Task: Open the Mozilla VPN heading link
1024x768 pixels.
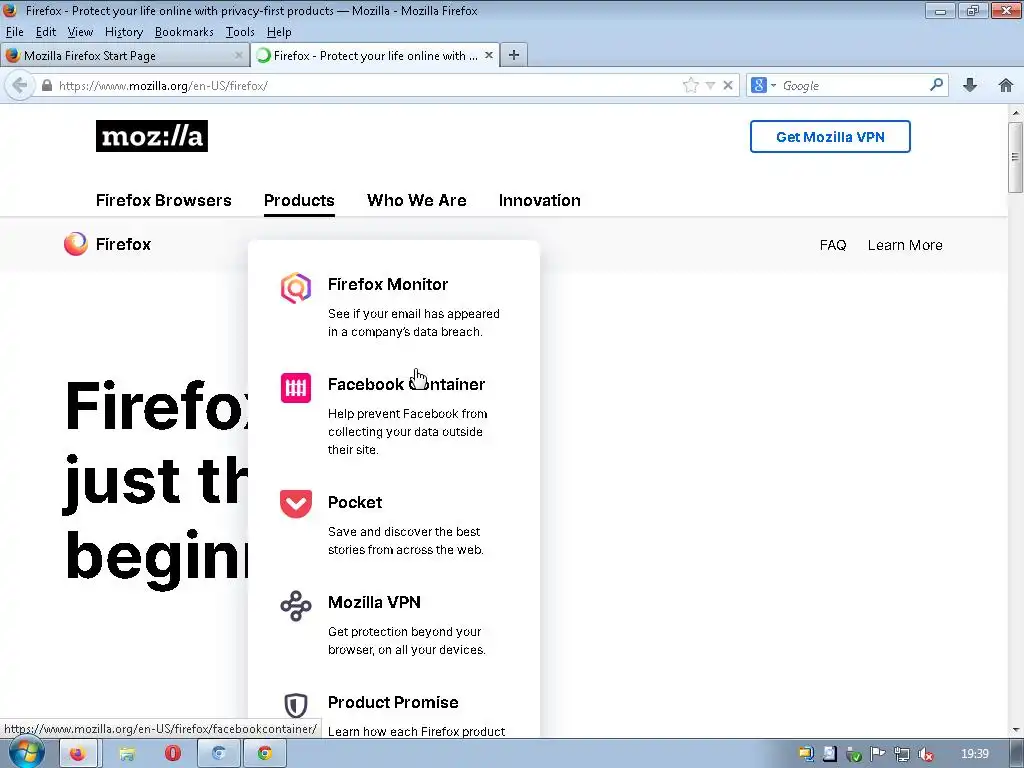Action: (374, 602)
